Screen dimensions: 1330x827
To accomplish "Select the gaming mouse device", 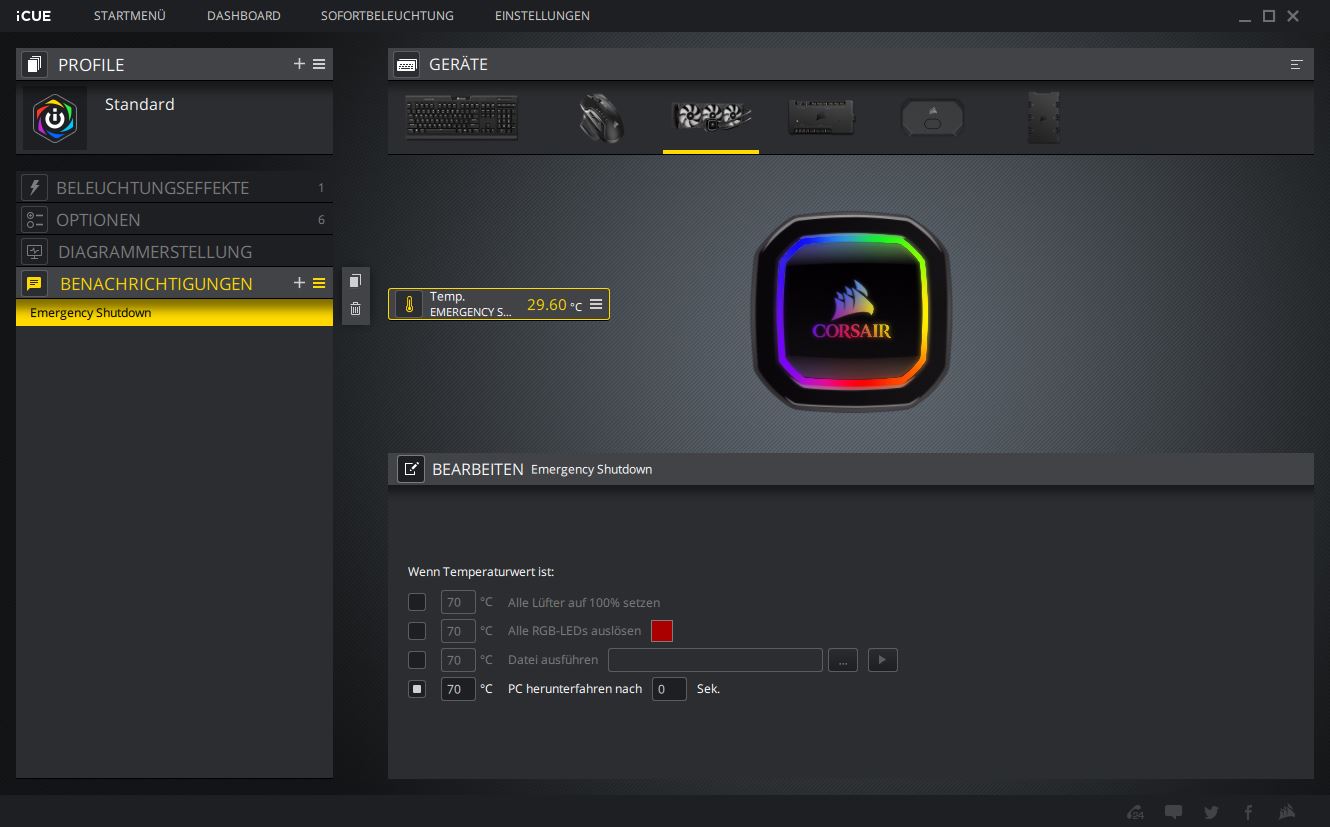I will pyautogui.click(x=601, y=117).
